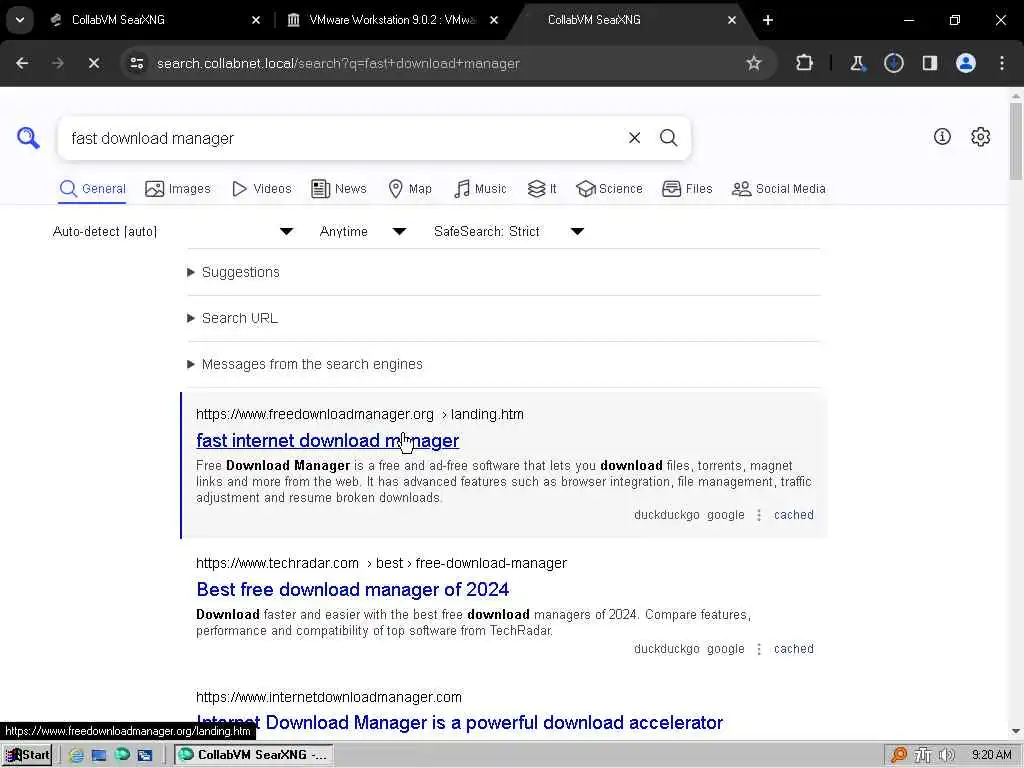Screen dimensions: 1024x768
Task: Click the SearXNG magnifier logo
Action: coord(28,138)
